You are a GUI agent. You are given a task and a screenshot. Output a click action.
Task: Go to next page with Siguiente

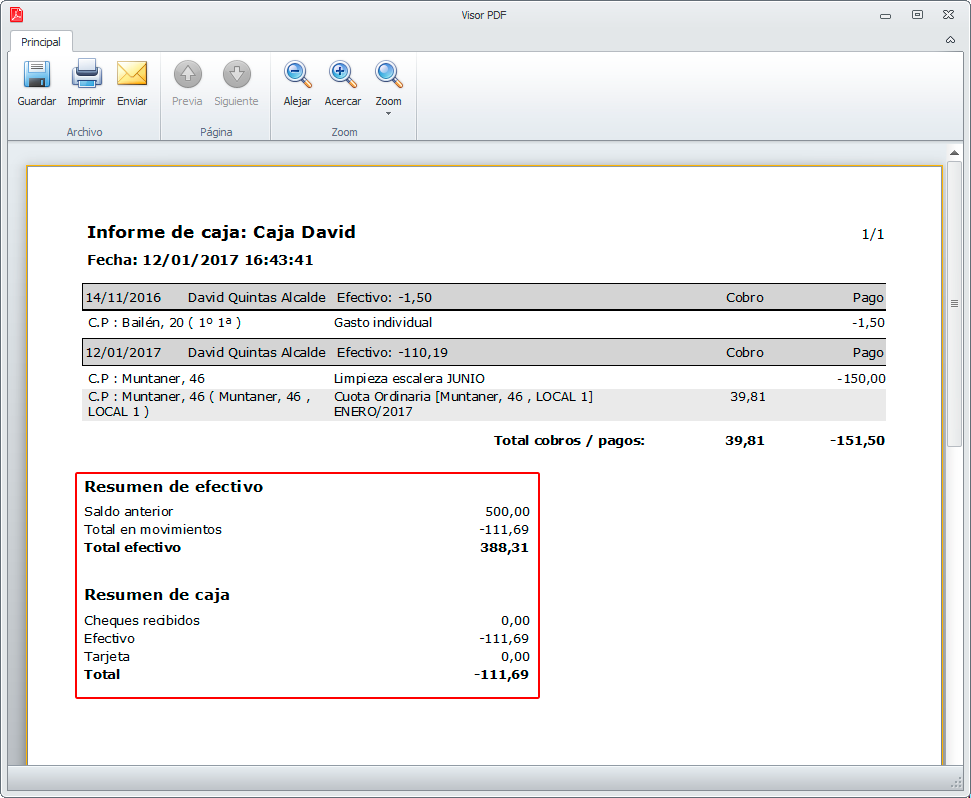pyautogui.click(x=236, y=75)
